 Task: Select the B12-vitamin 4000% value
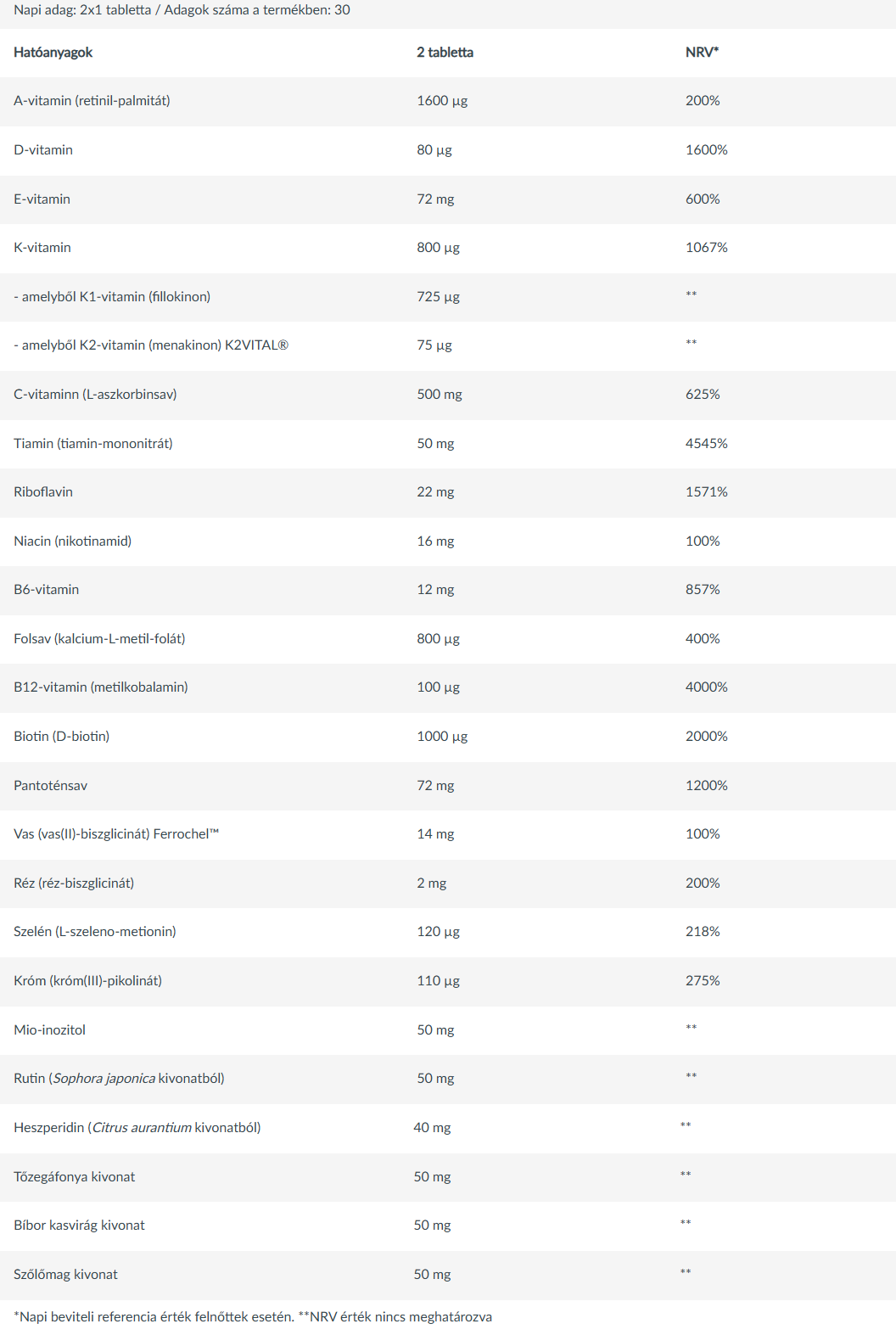click(706, 687)
